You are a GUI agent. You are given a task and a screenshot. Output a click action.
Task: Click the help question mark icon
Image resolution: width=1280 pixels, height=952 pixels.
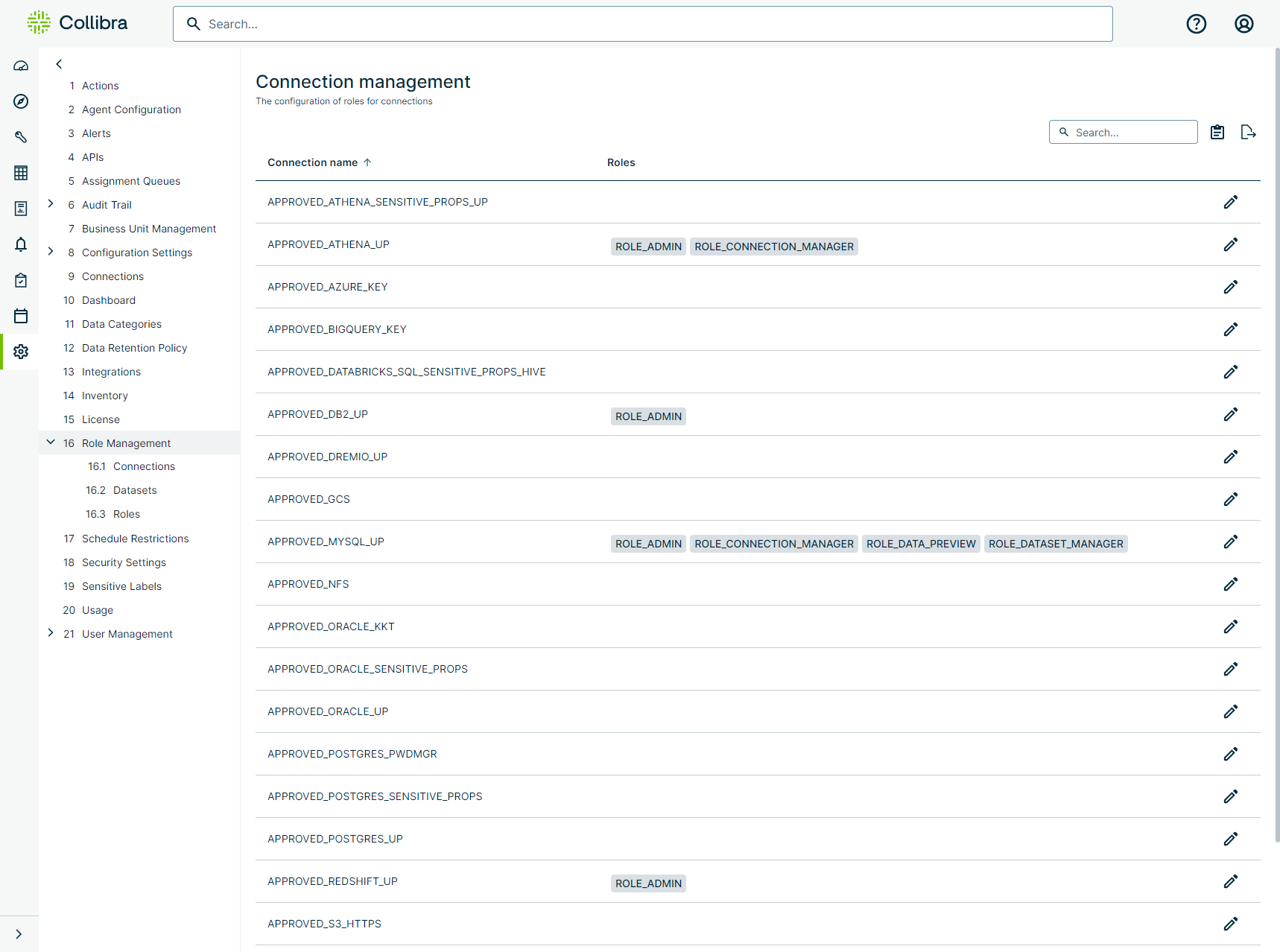[1196, 24]
